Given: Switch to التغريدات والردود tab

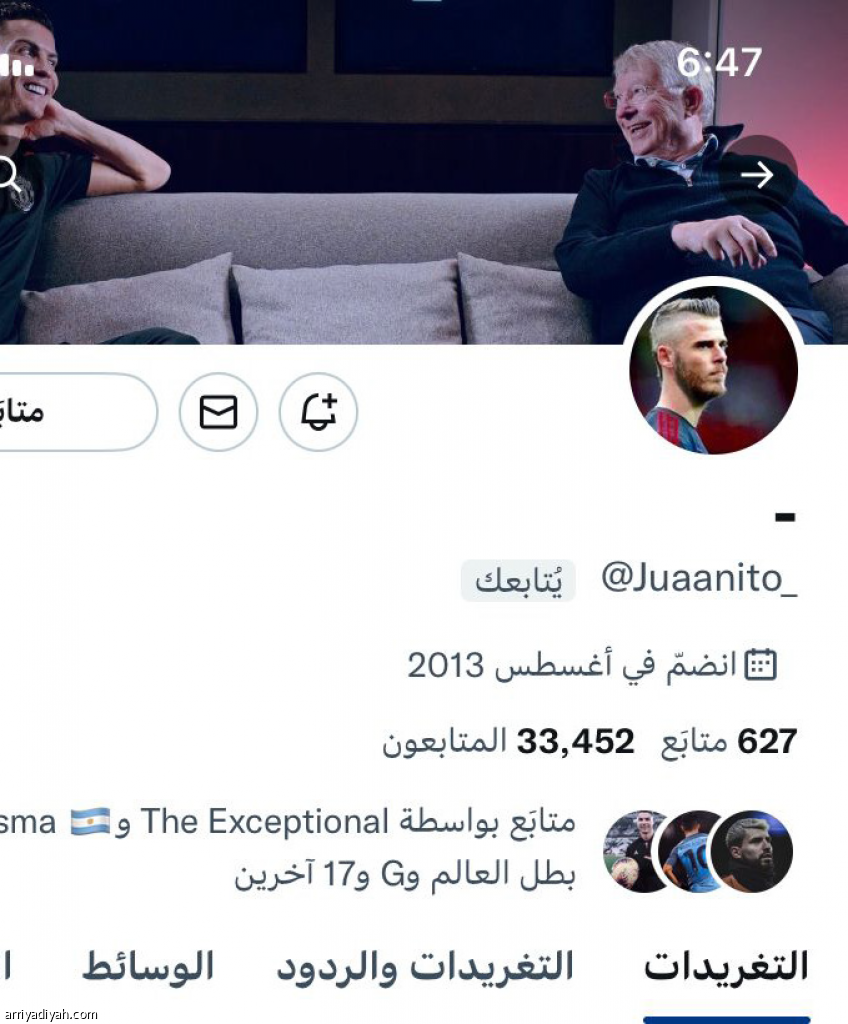Looking at the screenshot, I should click(425, 967).
